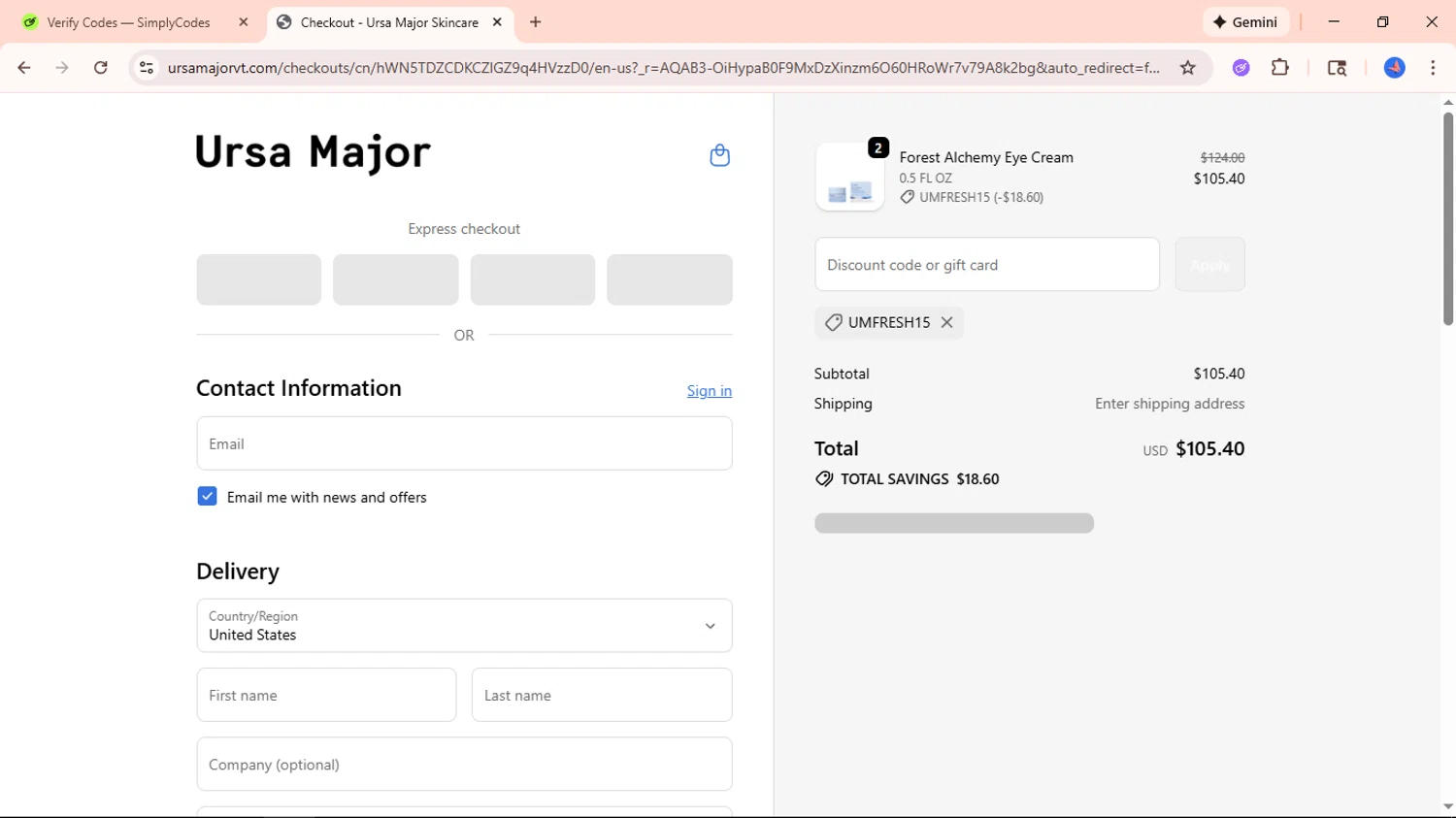The image size is (1456, 818).
Task: Focus the Discount code or gift card field
Action: (987, 264)
